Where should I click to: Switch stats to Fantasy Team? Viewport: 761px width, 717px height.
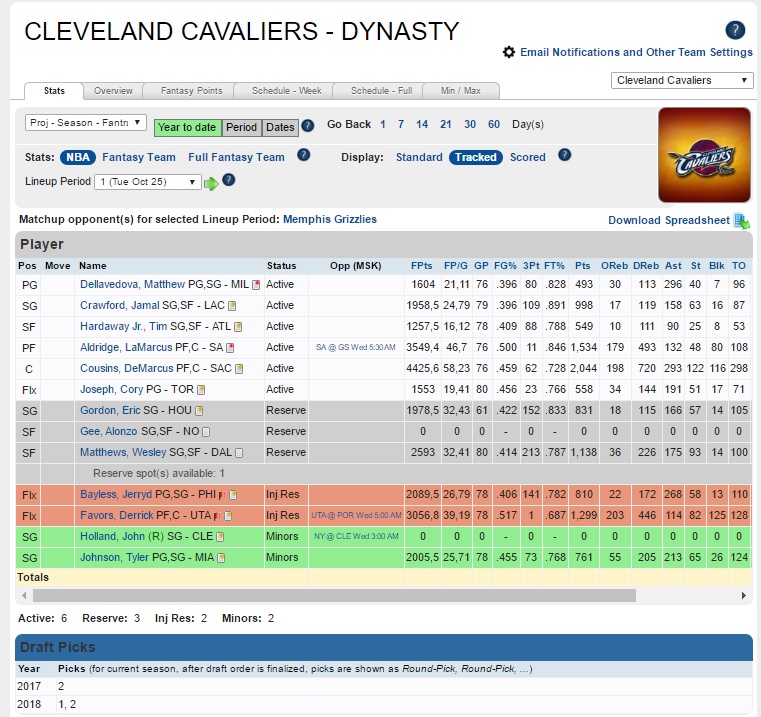click(x=139, y=157)
